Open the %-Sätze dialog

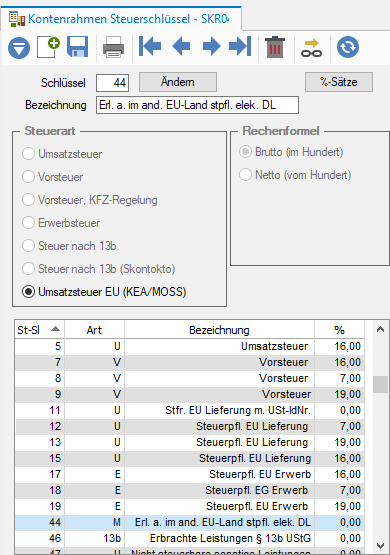pyautogui.click(x=339, y=82)
